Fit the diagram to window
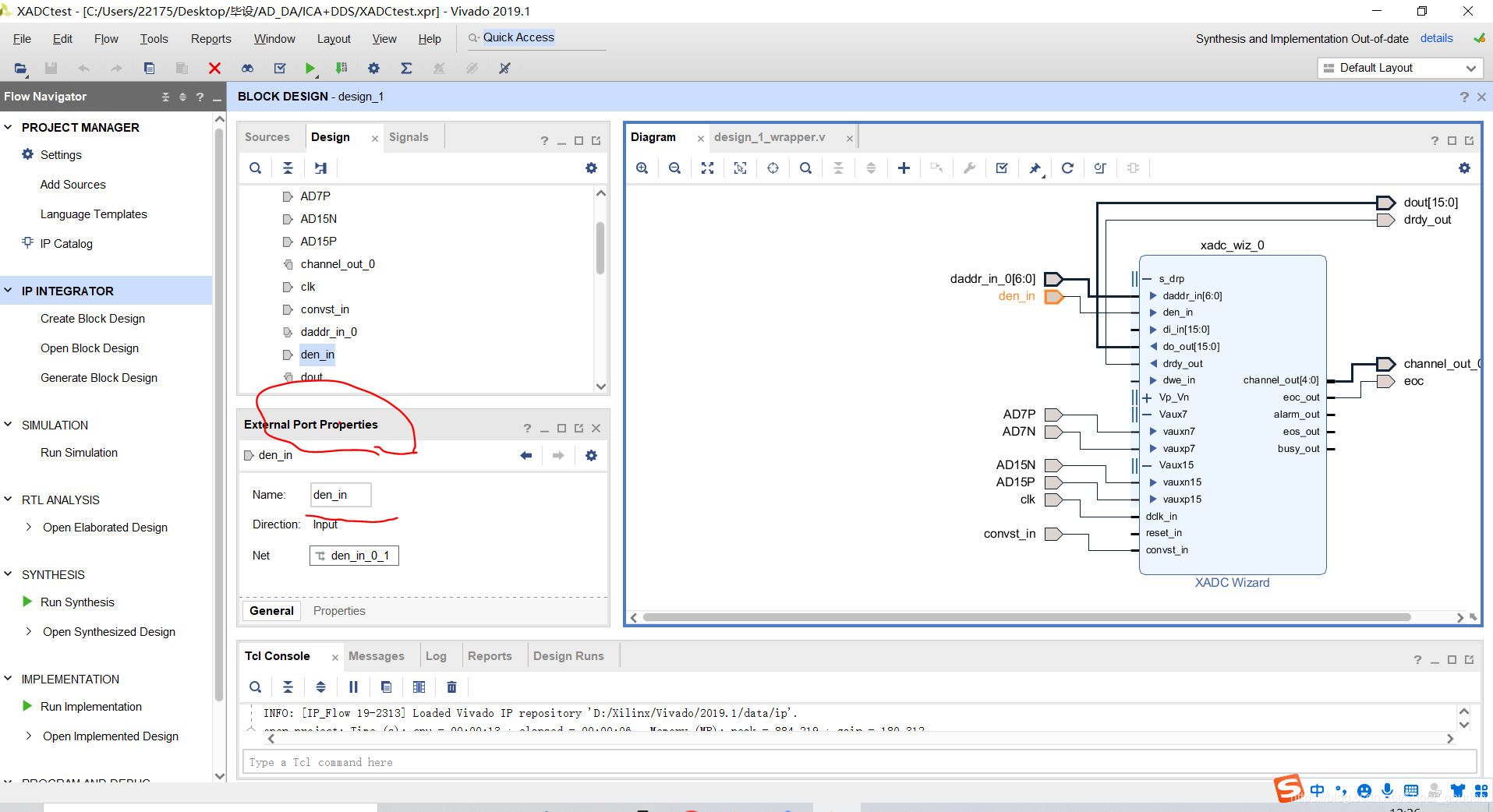 pos(707,168)
